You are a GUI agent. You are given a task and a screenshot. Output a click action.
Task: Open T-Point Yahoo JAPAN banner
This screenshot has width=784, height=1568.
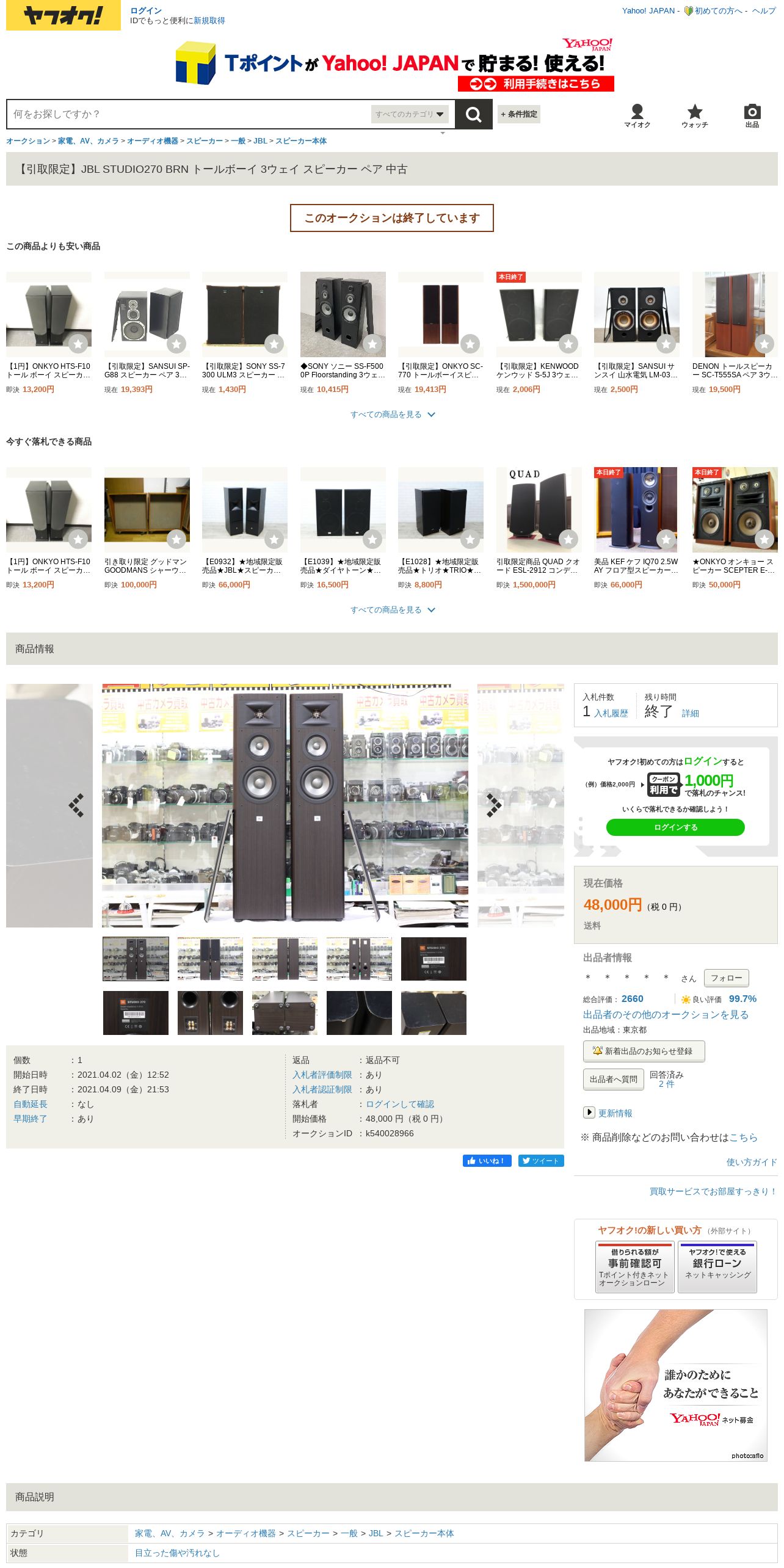click(x=394, y=64)
